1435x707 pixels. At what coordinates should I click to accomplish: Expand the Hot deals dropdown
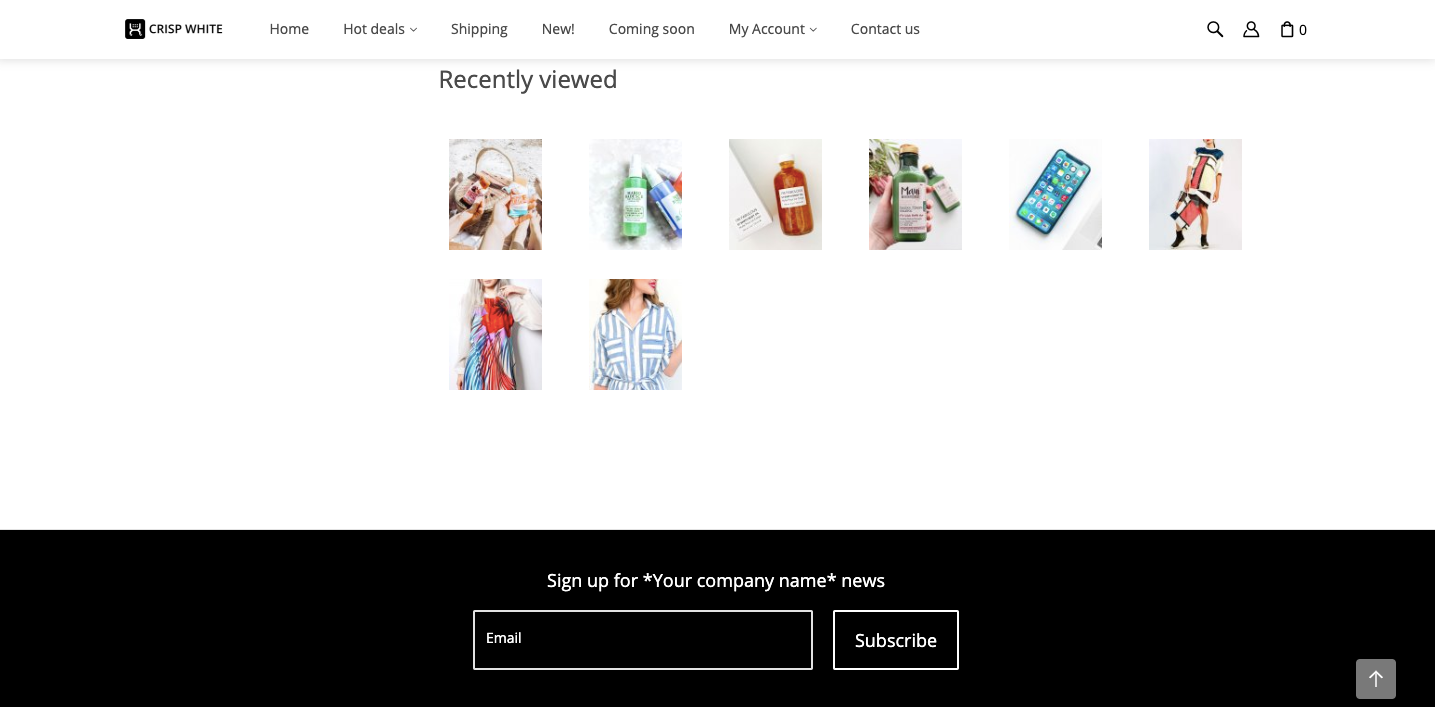click(x=380, y=29)
